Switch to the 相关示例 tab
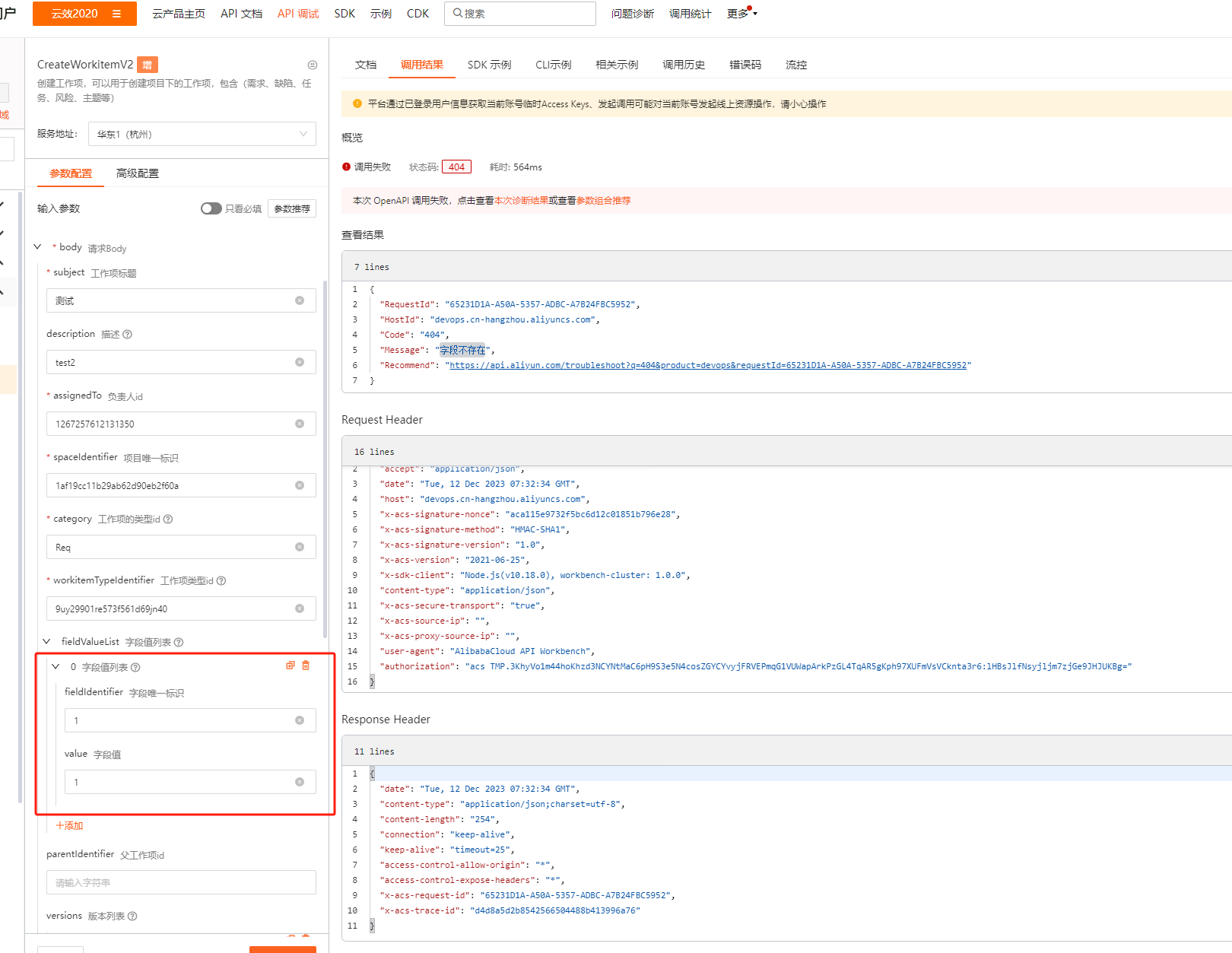Image resolution: width=1232 pixels, height=953 pixels. tap(617, 65)
